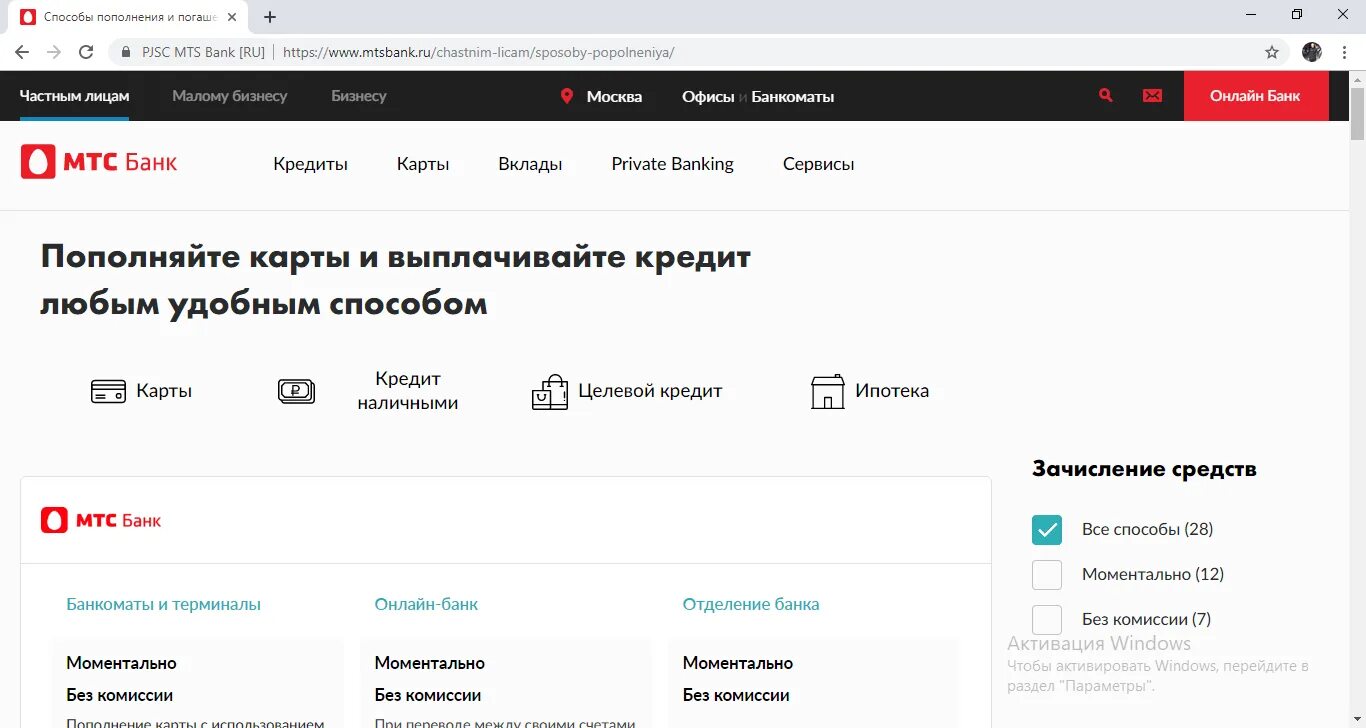Open Отделение банка section heading
Viewport: 1366px width, 728px height.
[751, 604]
